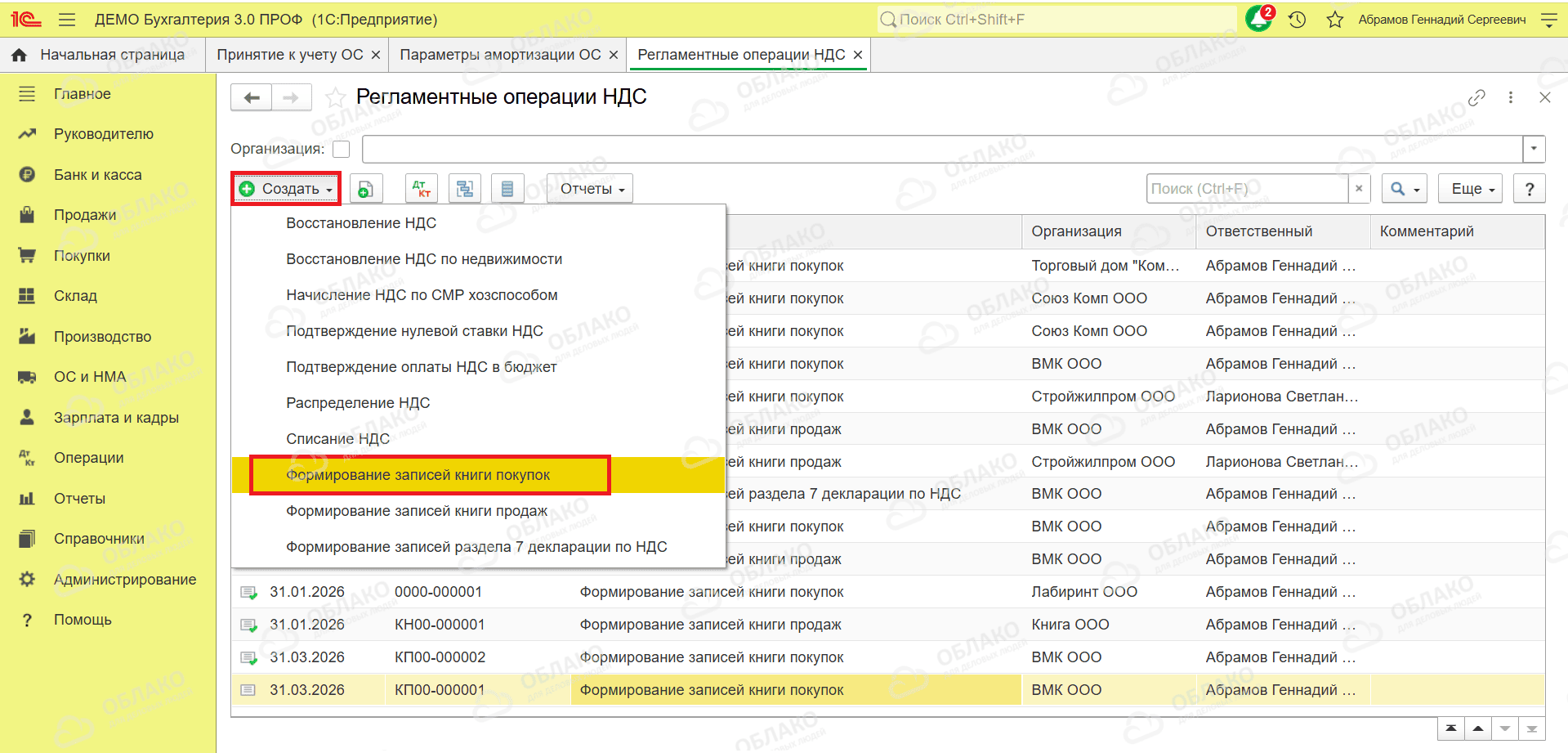Navigate back with the left arrow button
The width and height of the screenshot is (1568, 753).
click(252, 98)
